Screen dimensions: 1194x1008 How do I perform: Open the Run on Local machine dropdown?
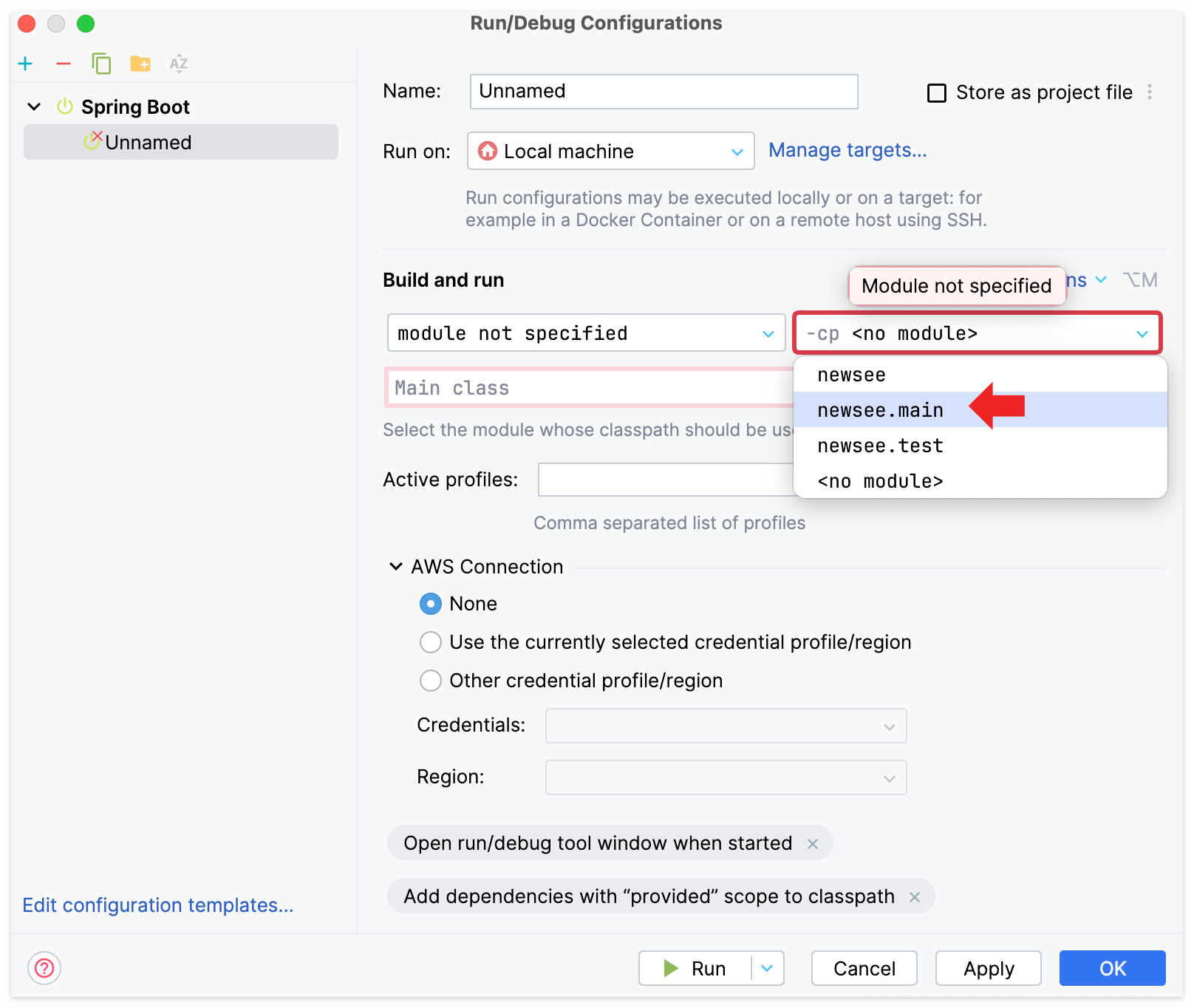(611, 151)
